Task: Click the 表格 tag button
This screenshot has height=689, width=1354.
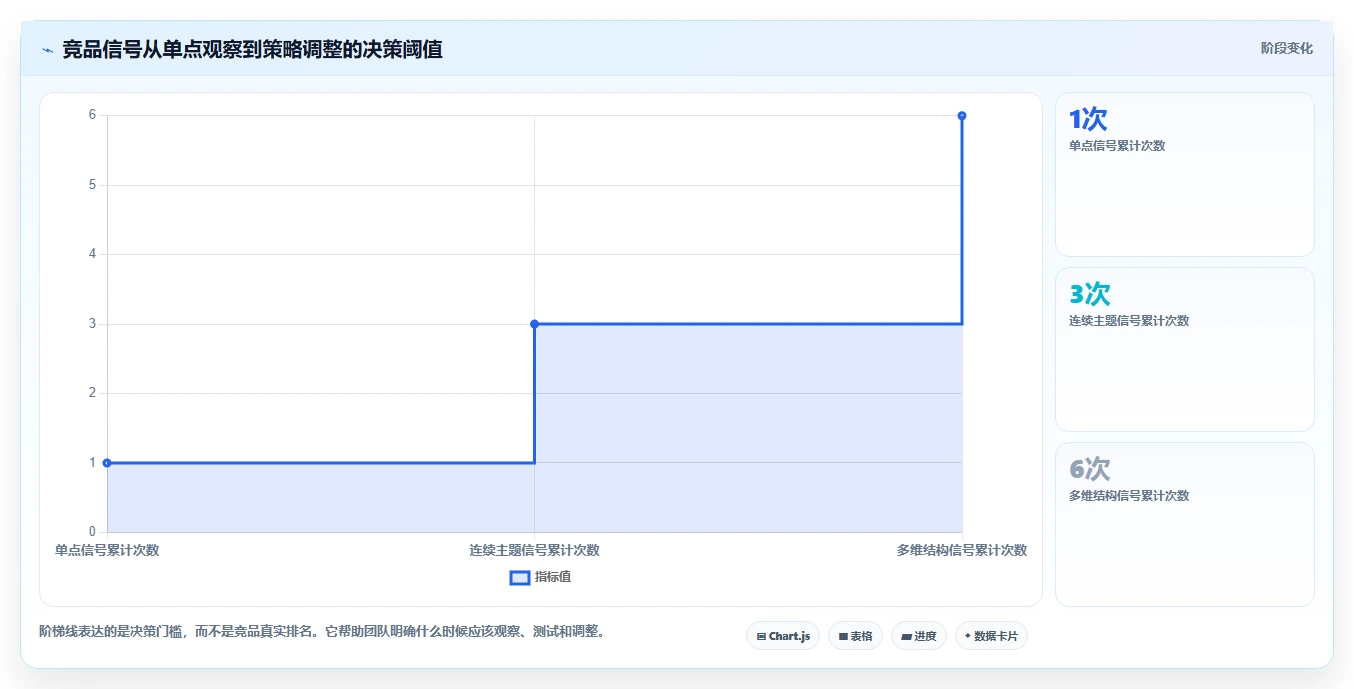Action: coord(855,636)
